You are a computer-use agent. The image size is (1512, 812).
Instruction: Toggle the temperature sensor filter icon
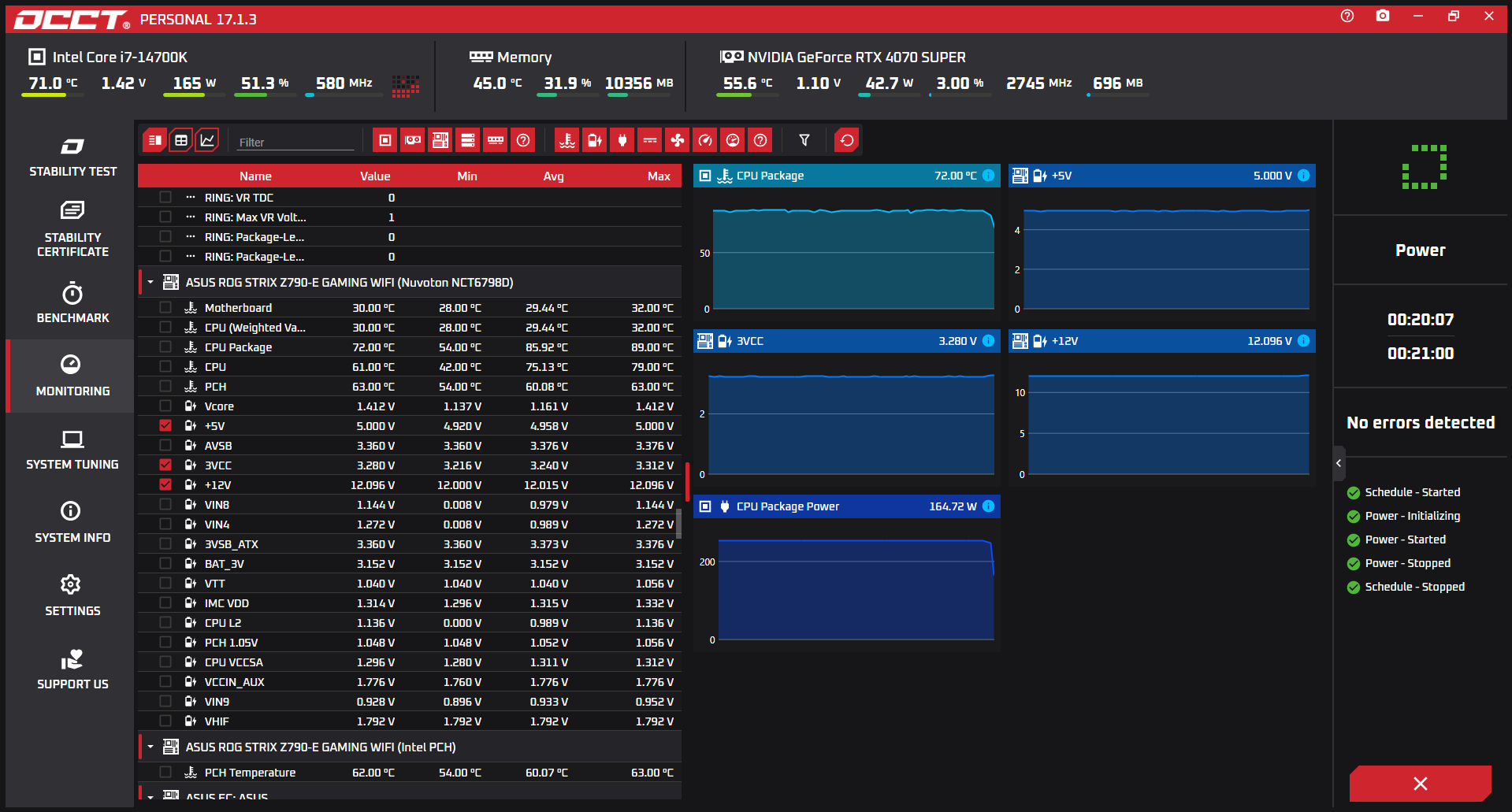pos(567,140)
